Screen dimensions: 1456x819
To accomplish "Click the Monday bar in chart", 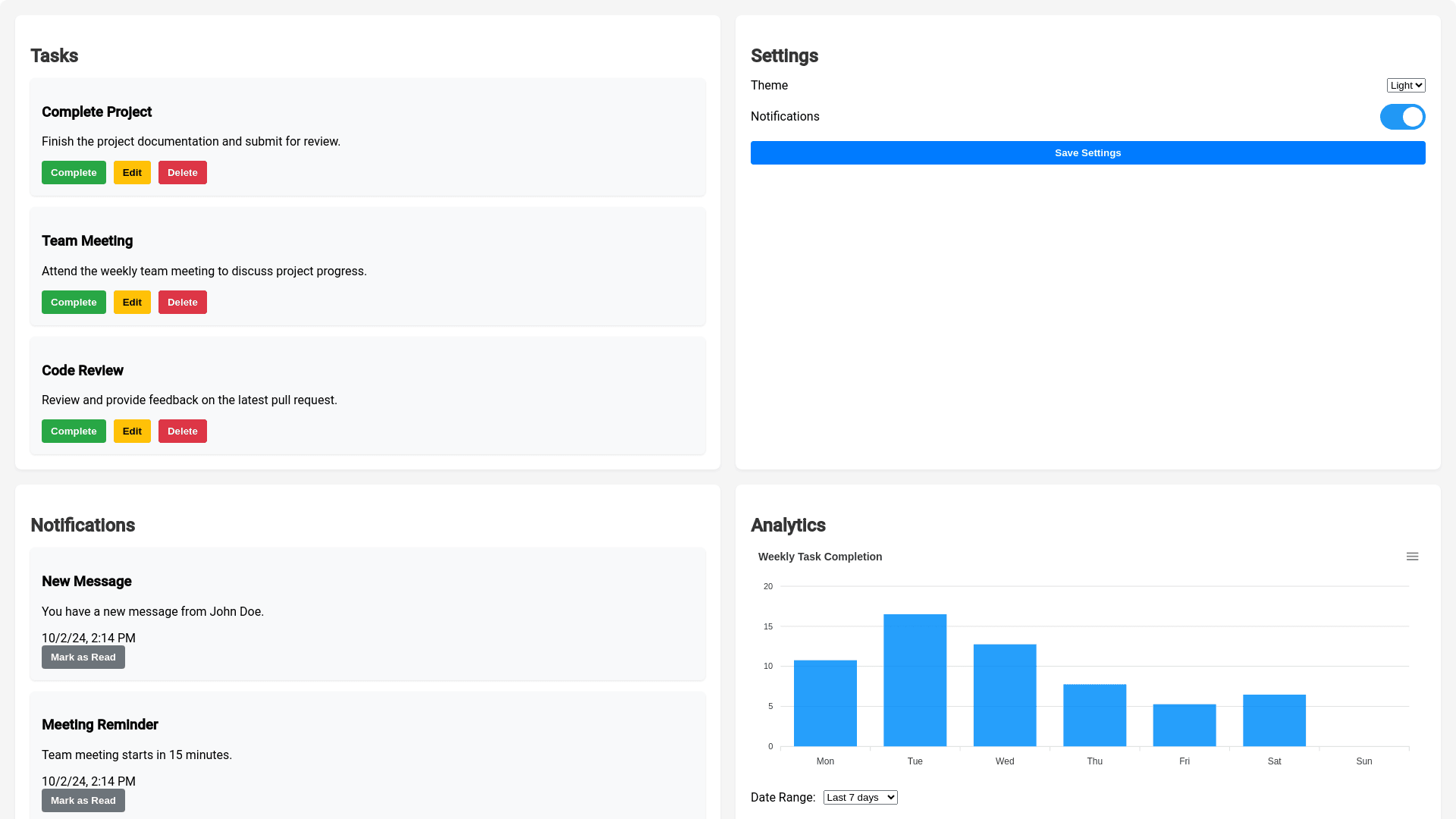I will 825,703.
